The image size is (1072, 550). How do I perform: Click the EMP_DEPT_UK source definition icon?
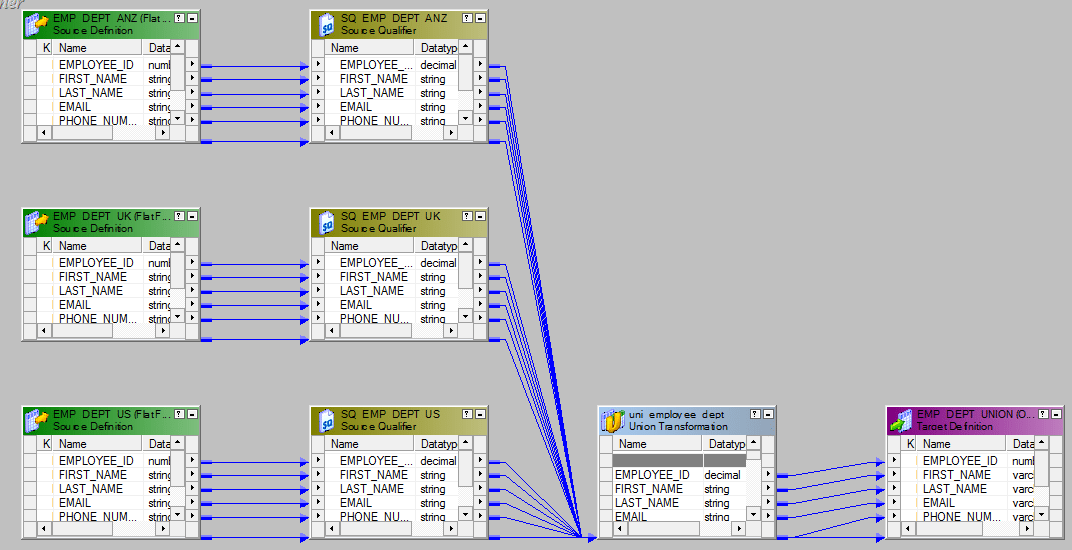37,222
